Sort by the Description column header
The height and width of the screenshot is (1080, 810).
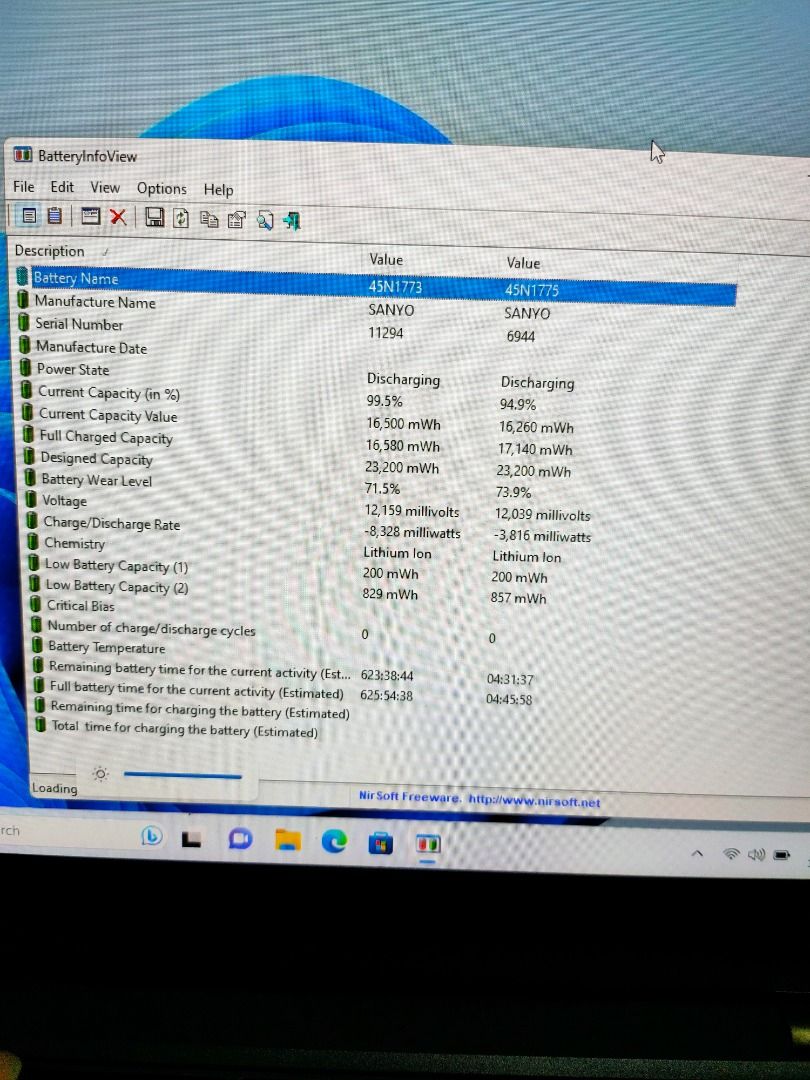click(x=50, y=251)
